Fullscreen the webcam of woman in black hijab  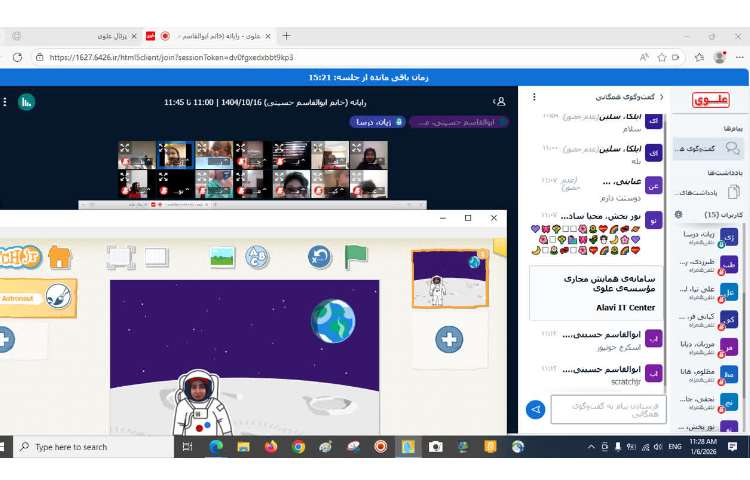click(x=356, y=148)
